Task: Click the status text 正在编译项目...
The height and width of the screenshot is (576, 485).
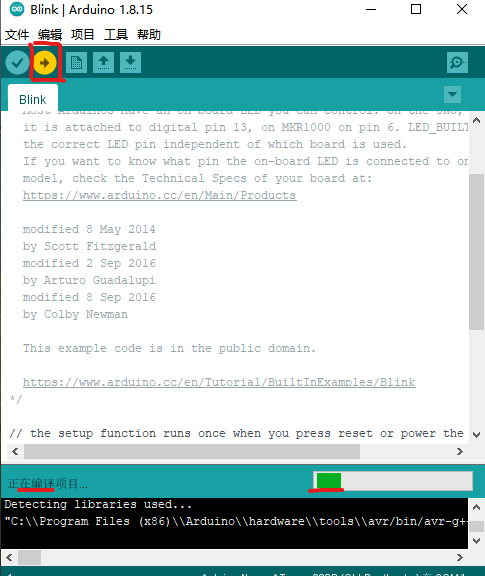Action: (x=48, y=483)
